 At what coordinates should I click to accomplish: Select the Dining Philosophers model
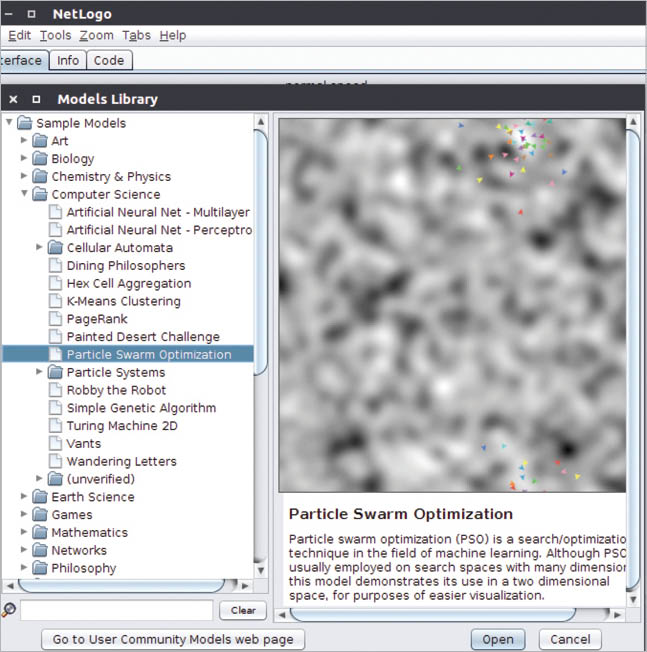[125, 266]
